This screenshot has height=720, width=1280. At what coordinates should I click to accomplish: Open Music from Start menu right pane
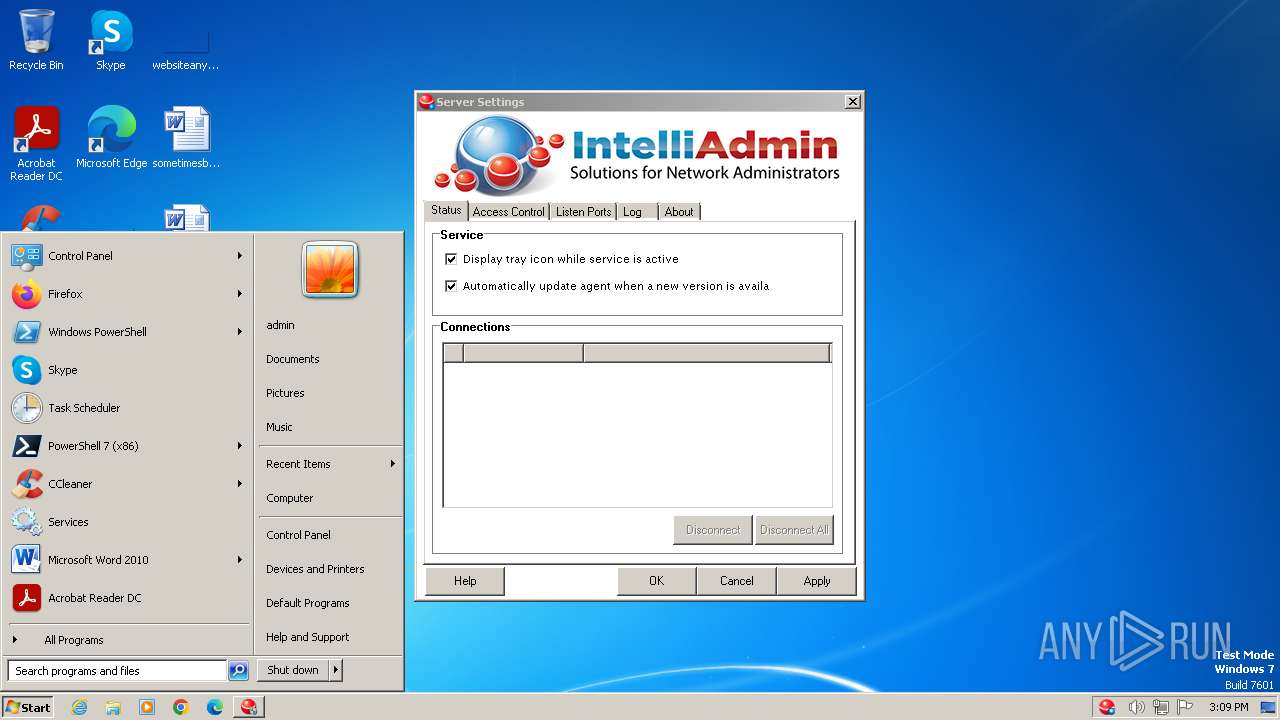tap(330, 427)
